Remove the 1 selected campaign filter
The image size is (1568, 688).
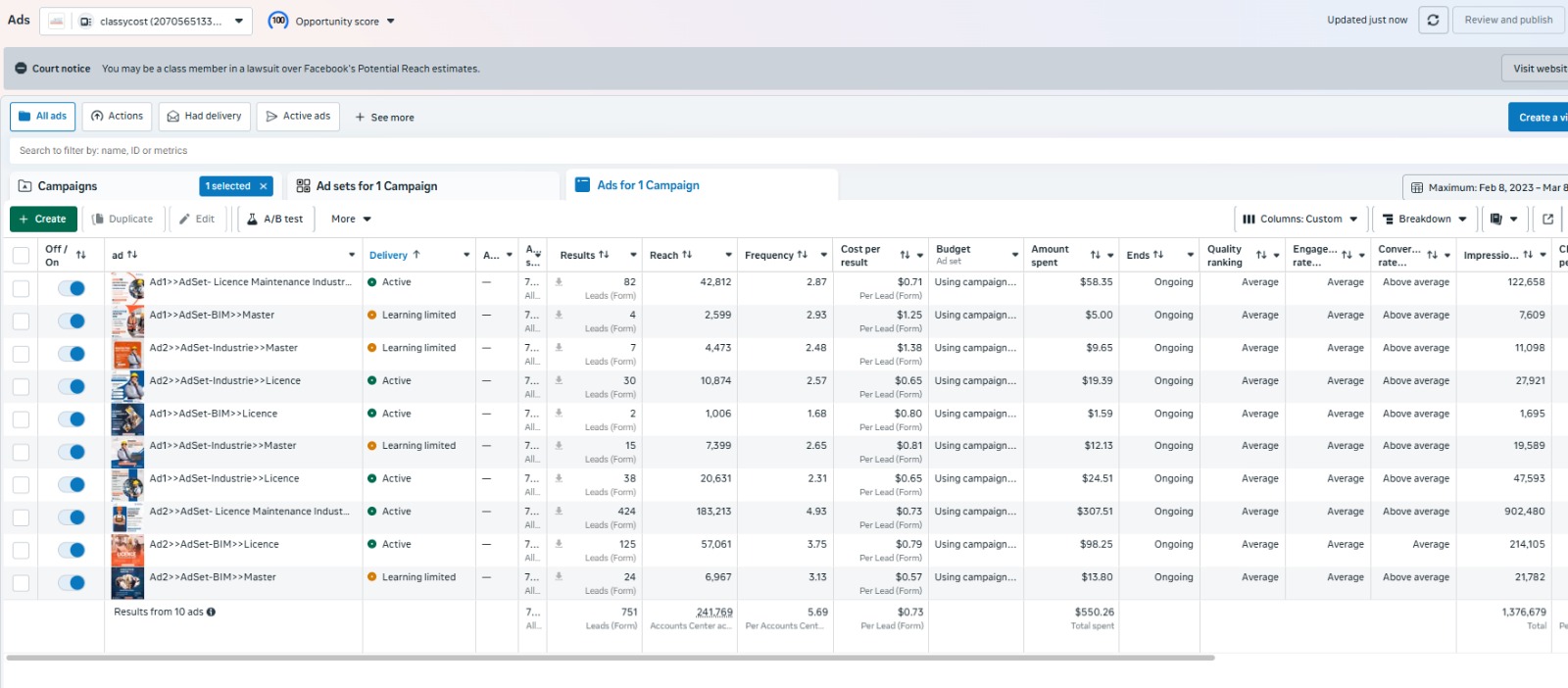pos(263,186)
